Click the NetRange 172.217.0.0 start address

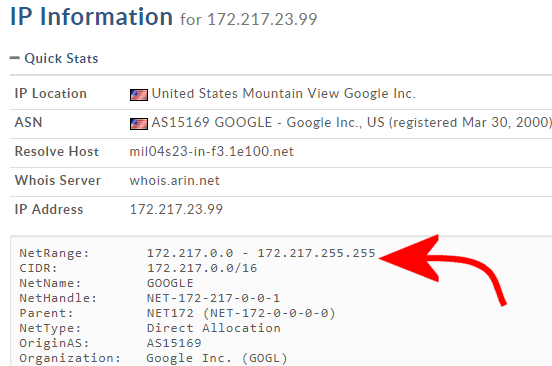[190, 253]
